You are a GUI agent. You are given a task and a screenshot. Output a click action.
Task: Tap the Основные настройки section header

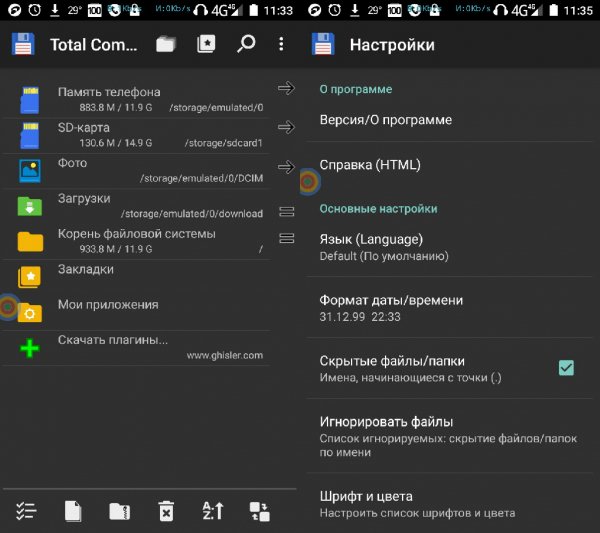pos(378,209)
